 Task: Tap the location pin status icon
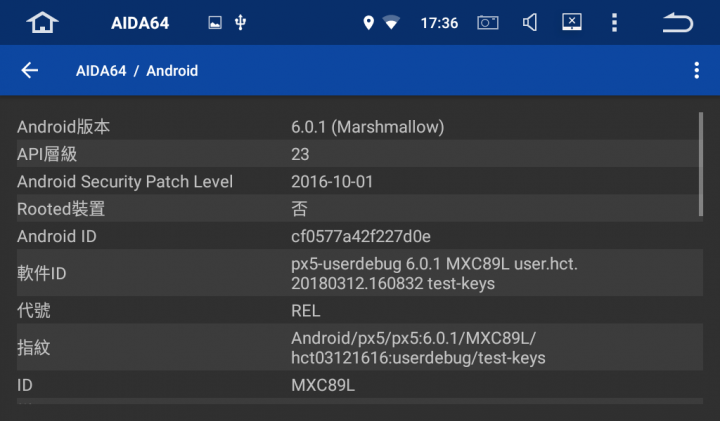[368, 22]
